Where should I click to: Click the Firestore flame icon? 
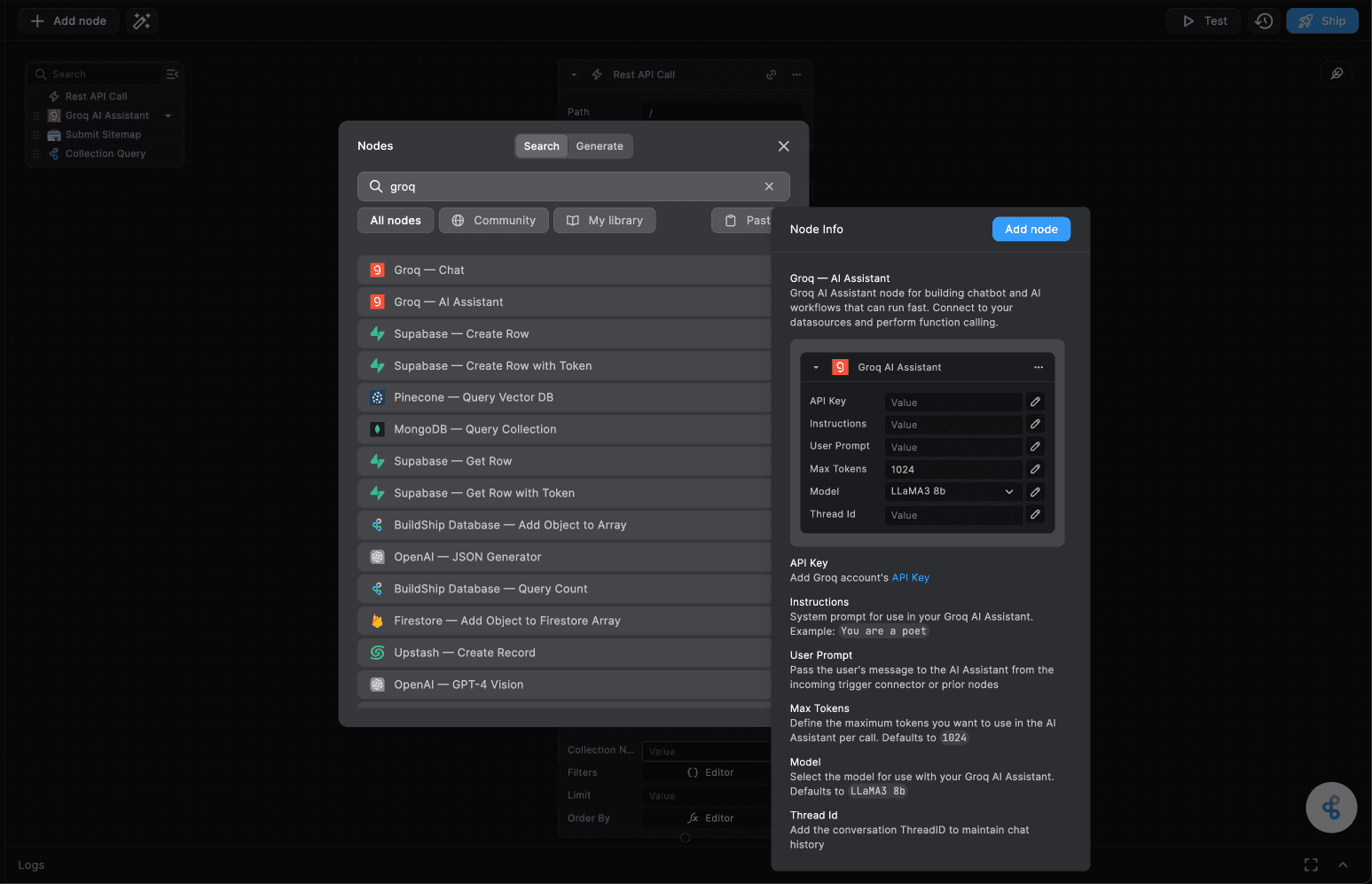click(378, 621)
